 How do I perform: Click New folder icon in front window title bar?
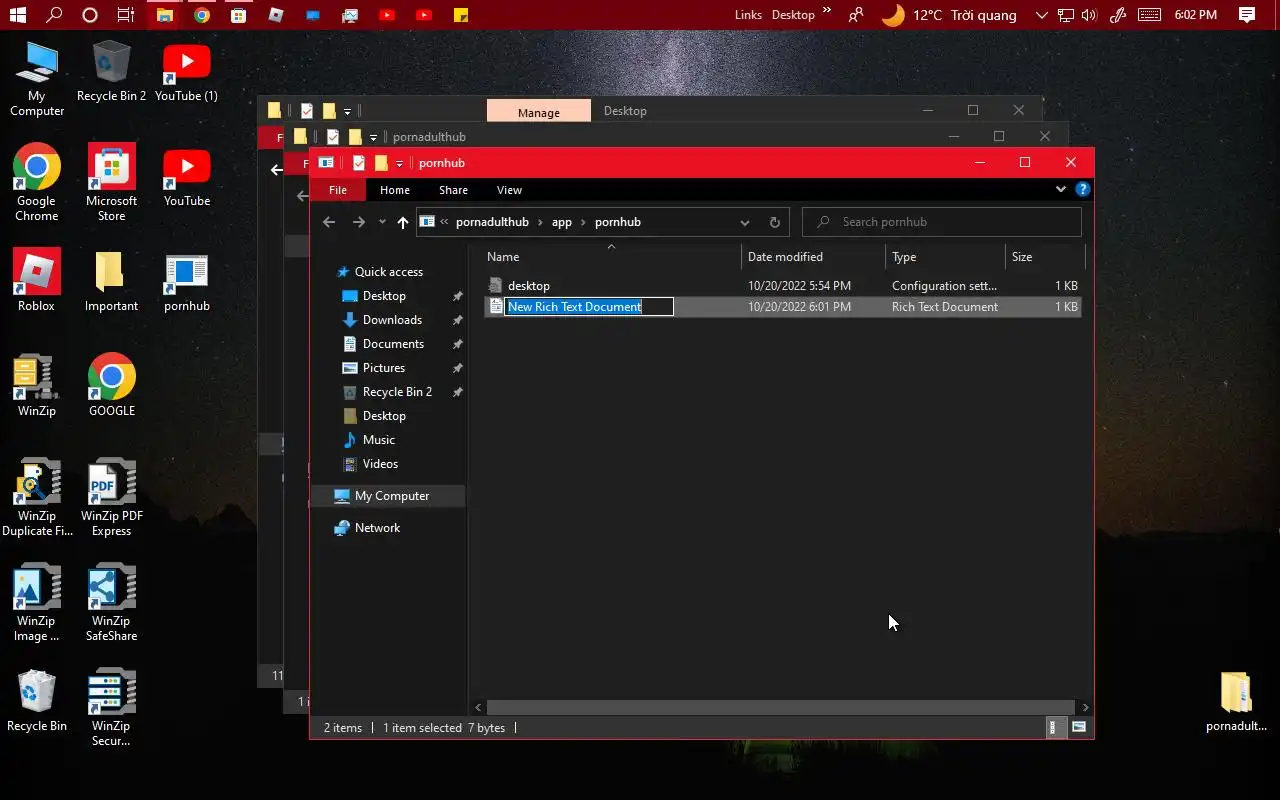(x=380, y=163)
